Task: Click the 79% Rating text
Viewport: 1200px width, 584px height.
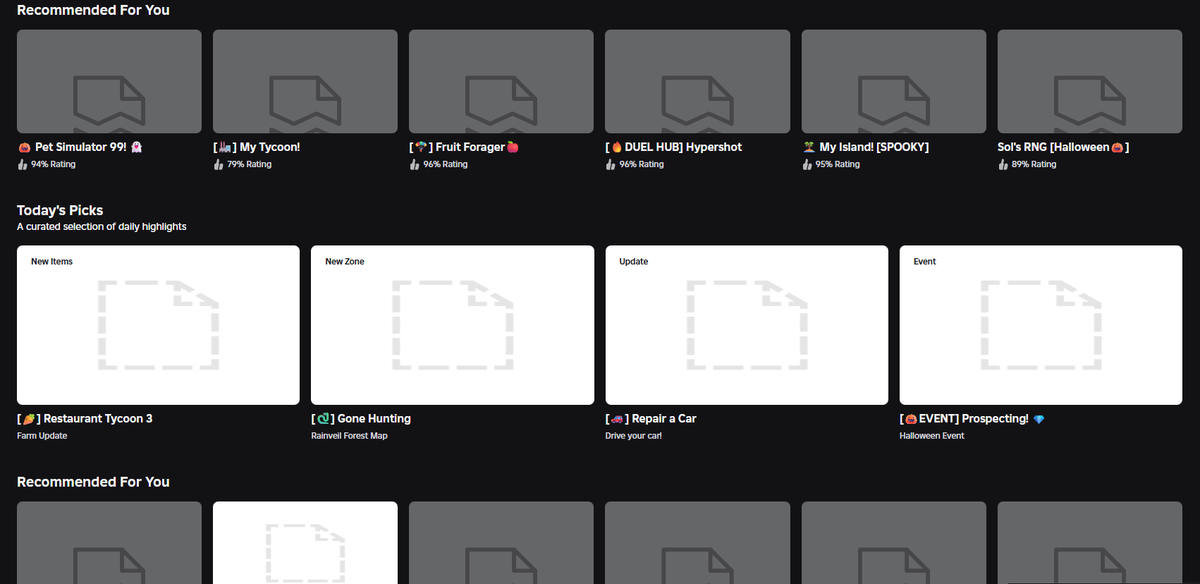Action: pyautogui.click(x=249, y=165)
